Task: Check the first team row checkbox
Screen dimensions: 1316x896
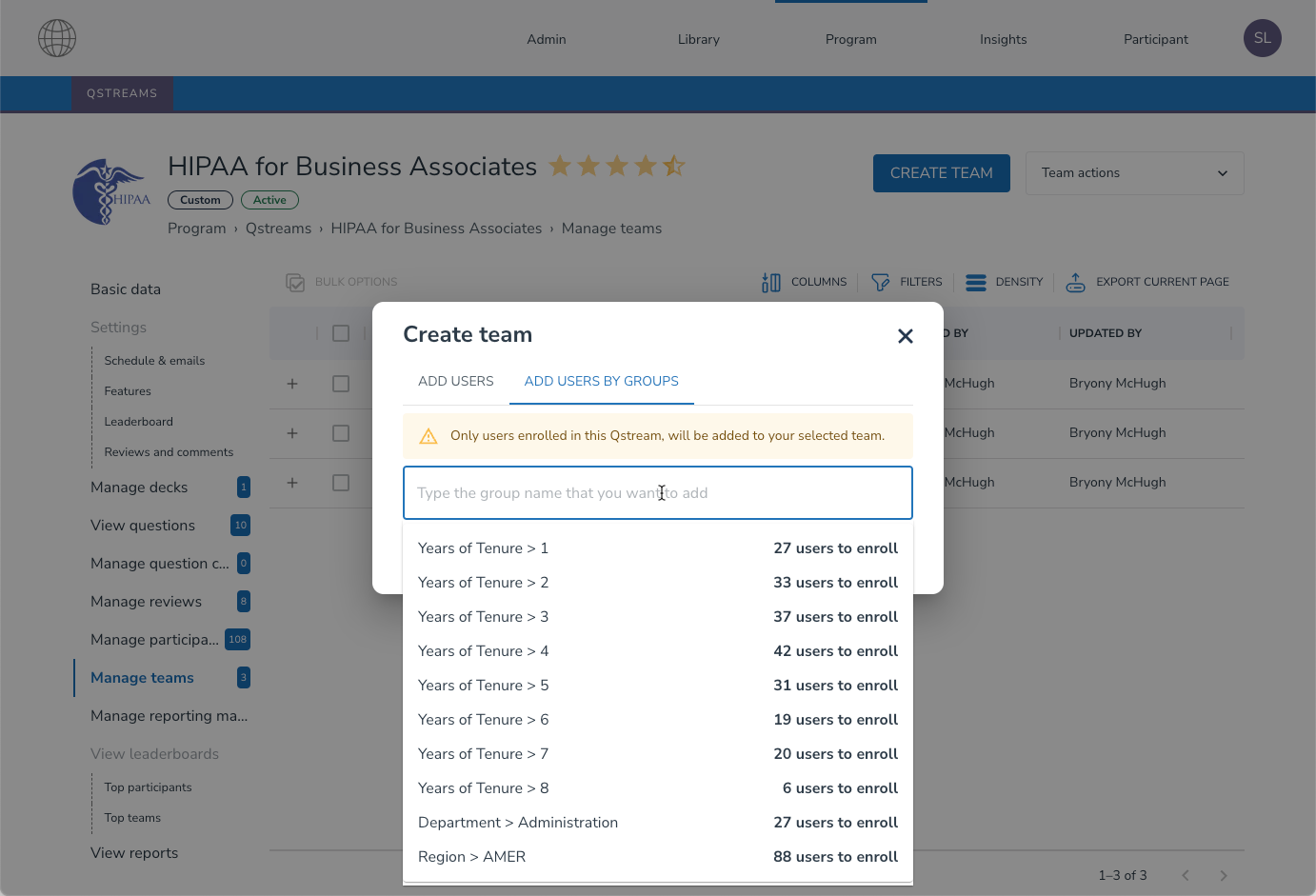Action: 341,384
